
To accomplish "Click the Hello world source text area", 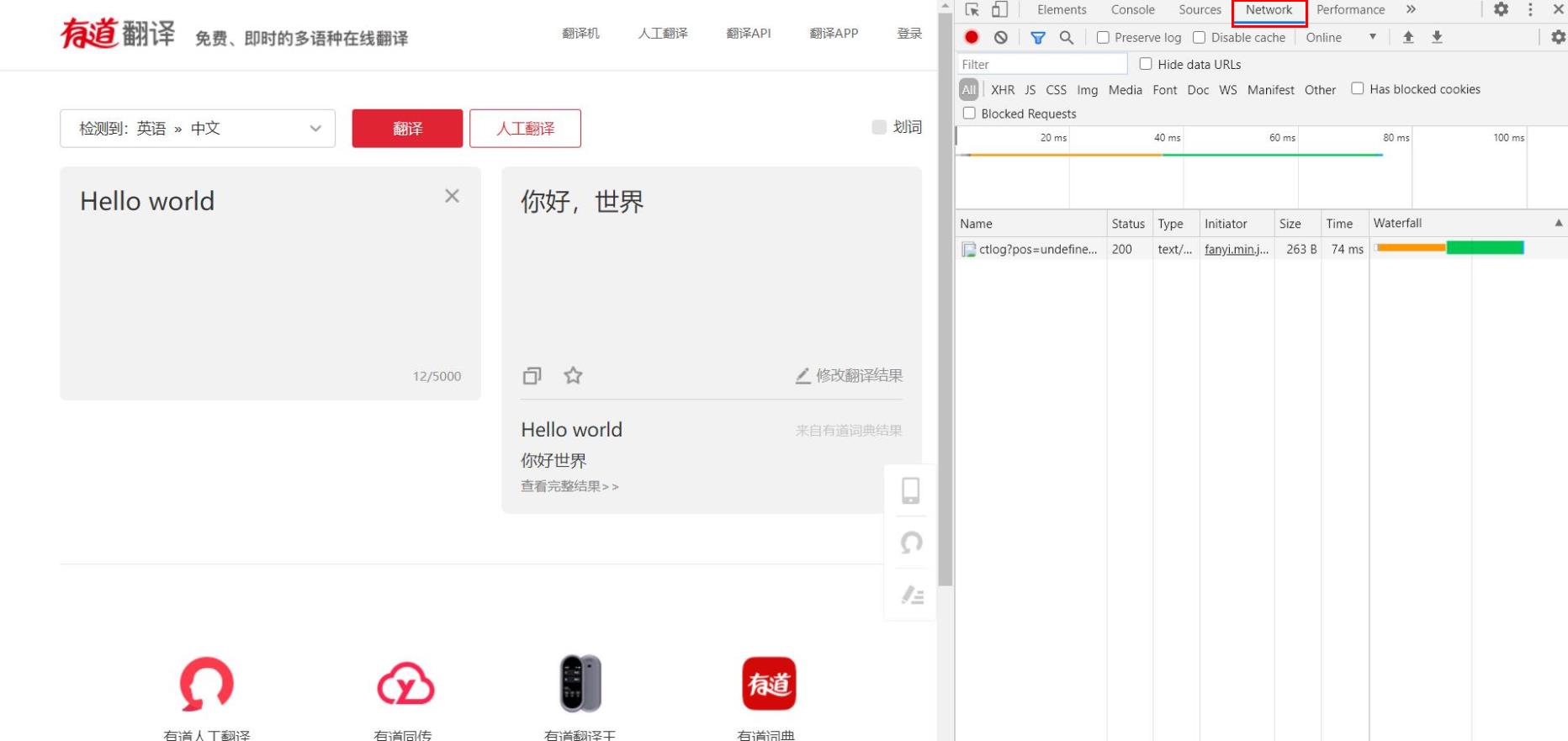I will (x=270, y=283).
